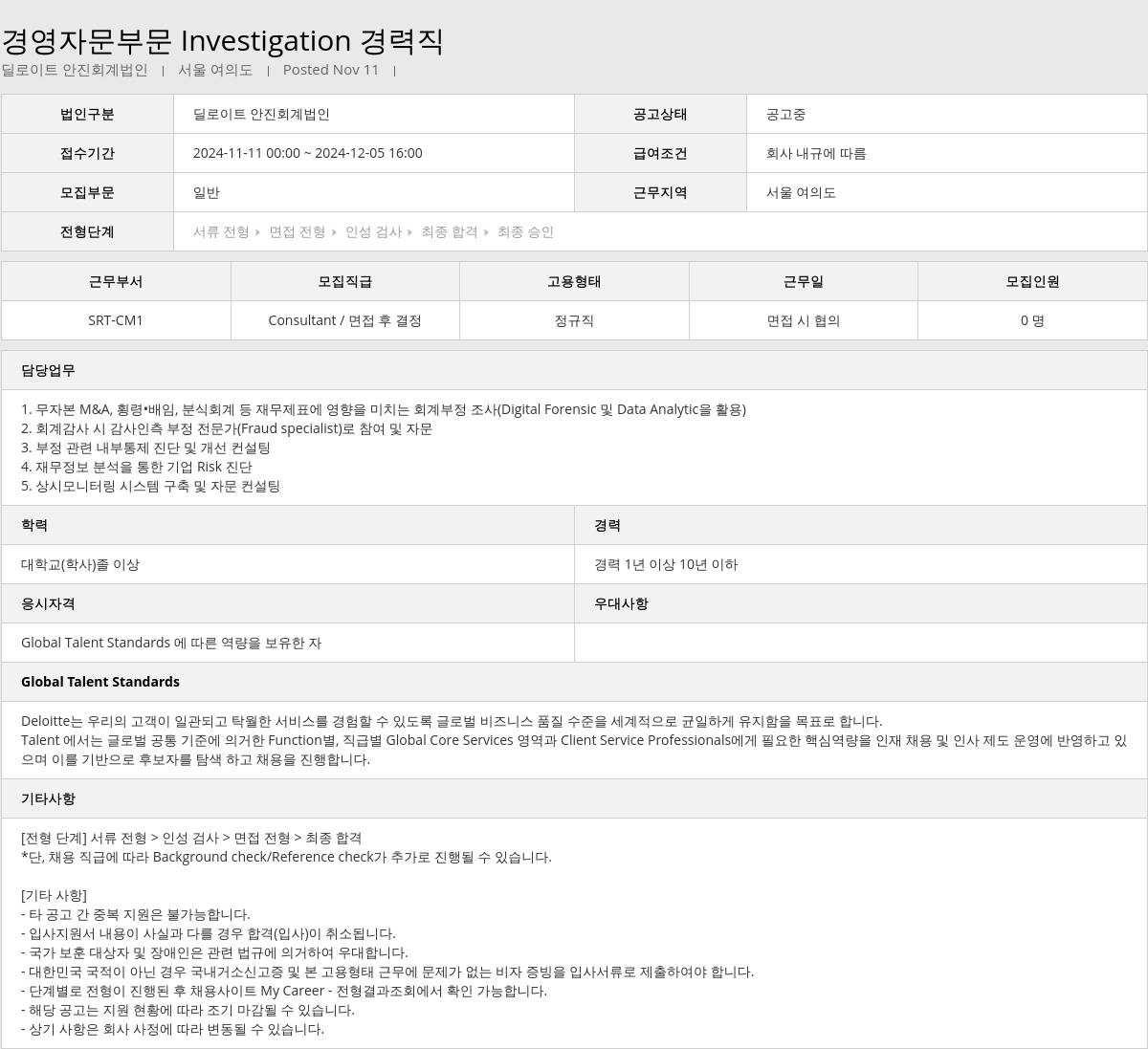Click duty line 5 about 상시모니터링 시스템
The image size is (1148, 1049).
point(150,486)
